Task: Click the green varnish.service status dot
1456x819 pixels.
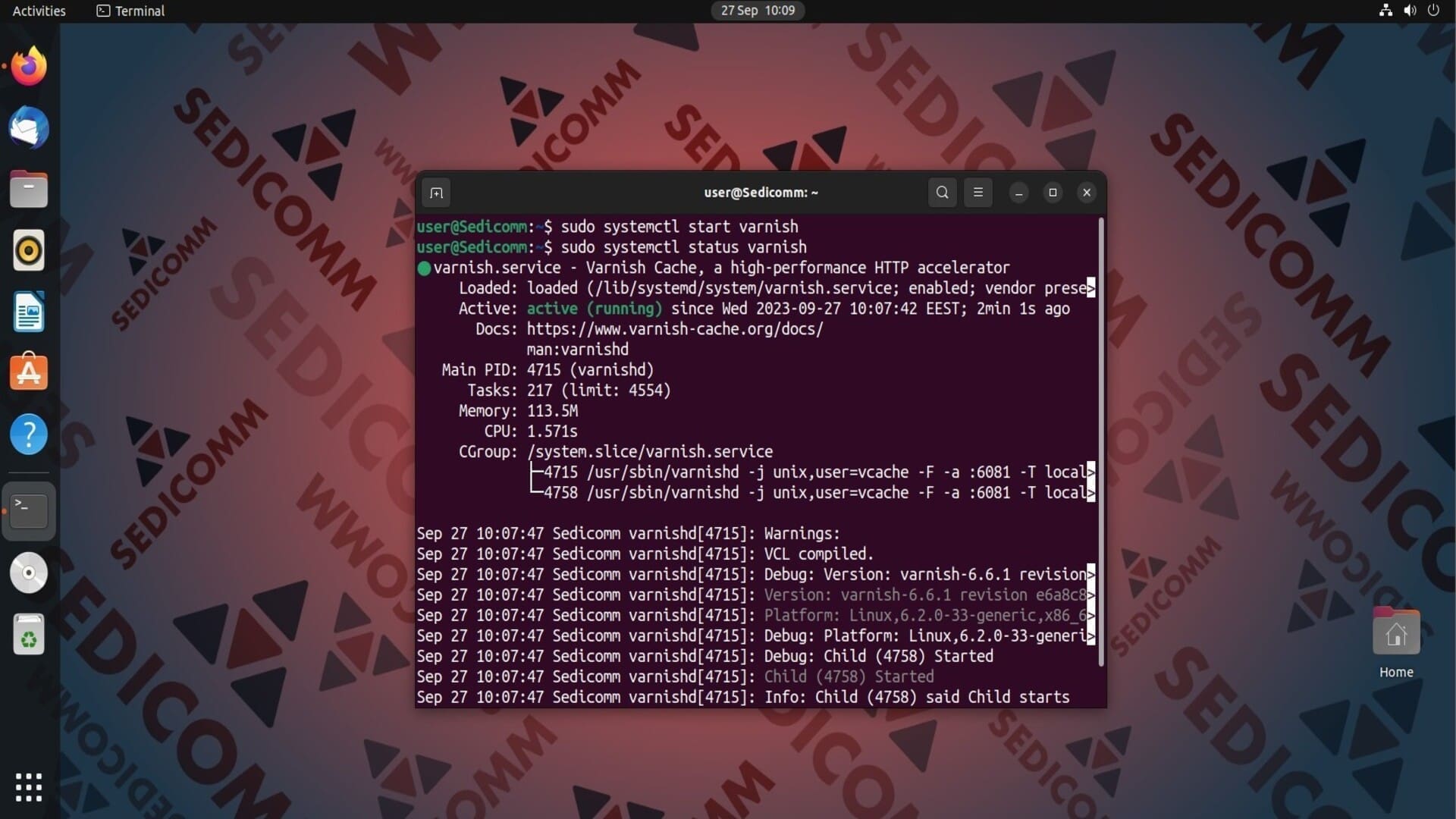Action: pos(424,268)
